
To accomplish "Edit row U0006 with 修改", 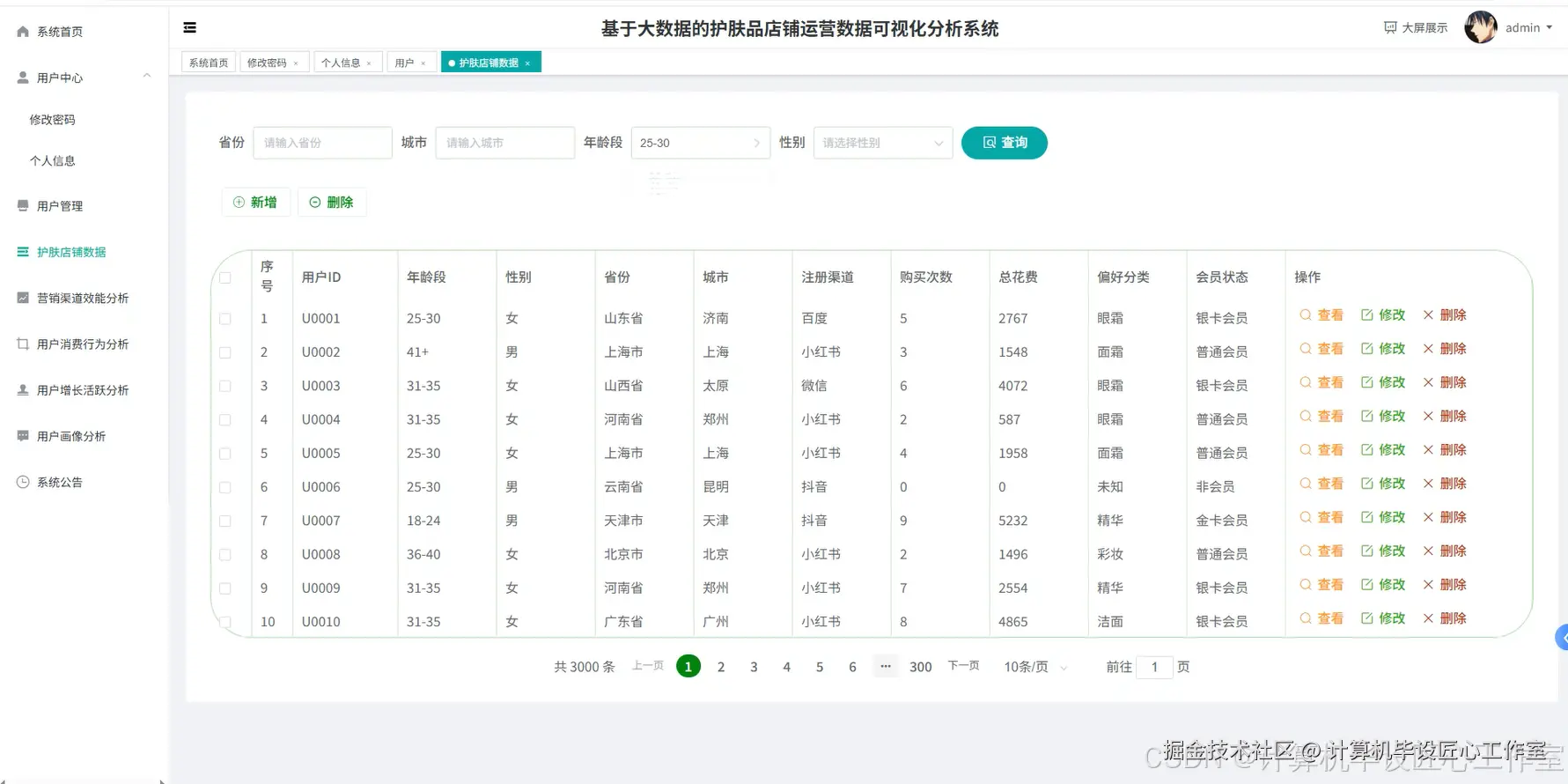I will pyautogui.click(x=1383, y=484).
